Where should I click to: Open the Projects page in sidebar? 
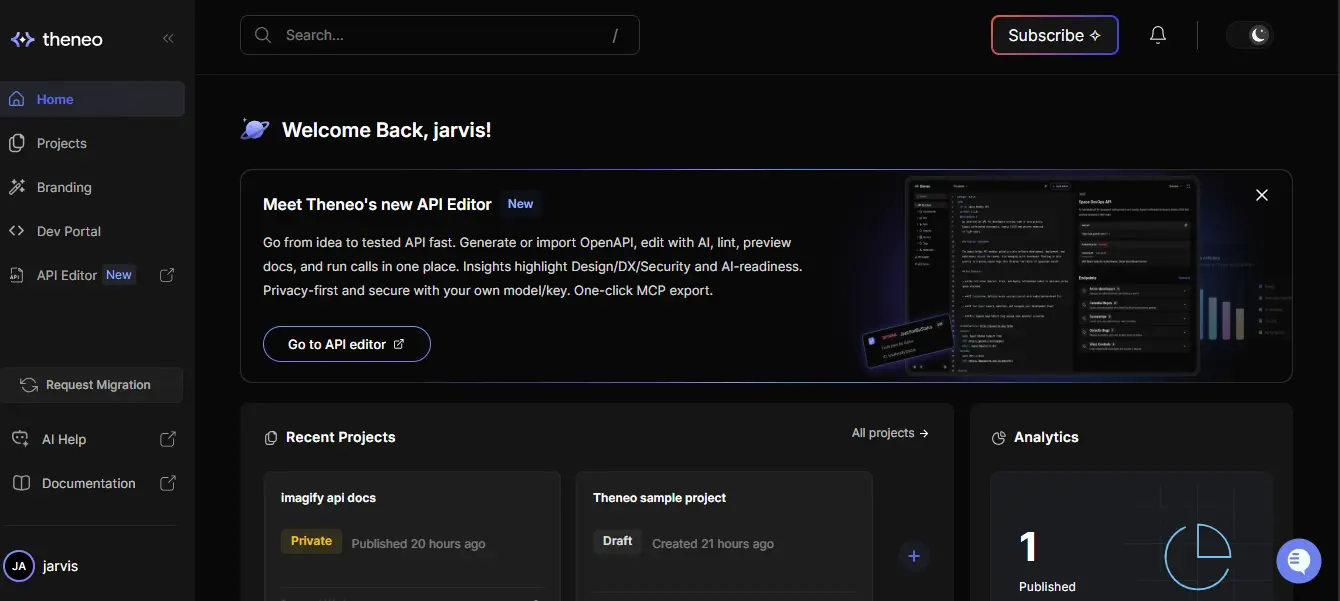[62, 143]
